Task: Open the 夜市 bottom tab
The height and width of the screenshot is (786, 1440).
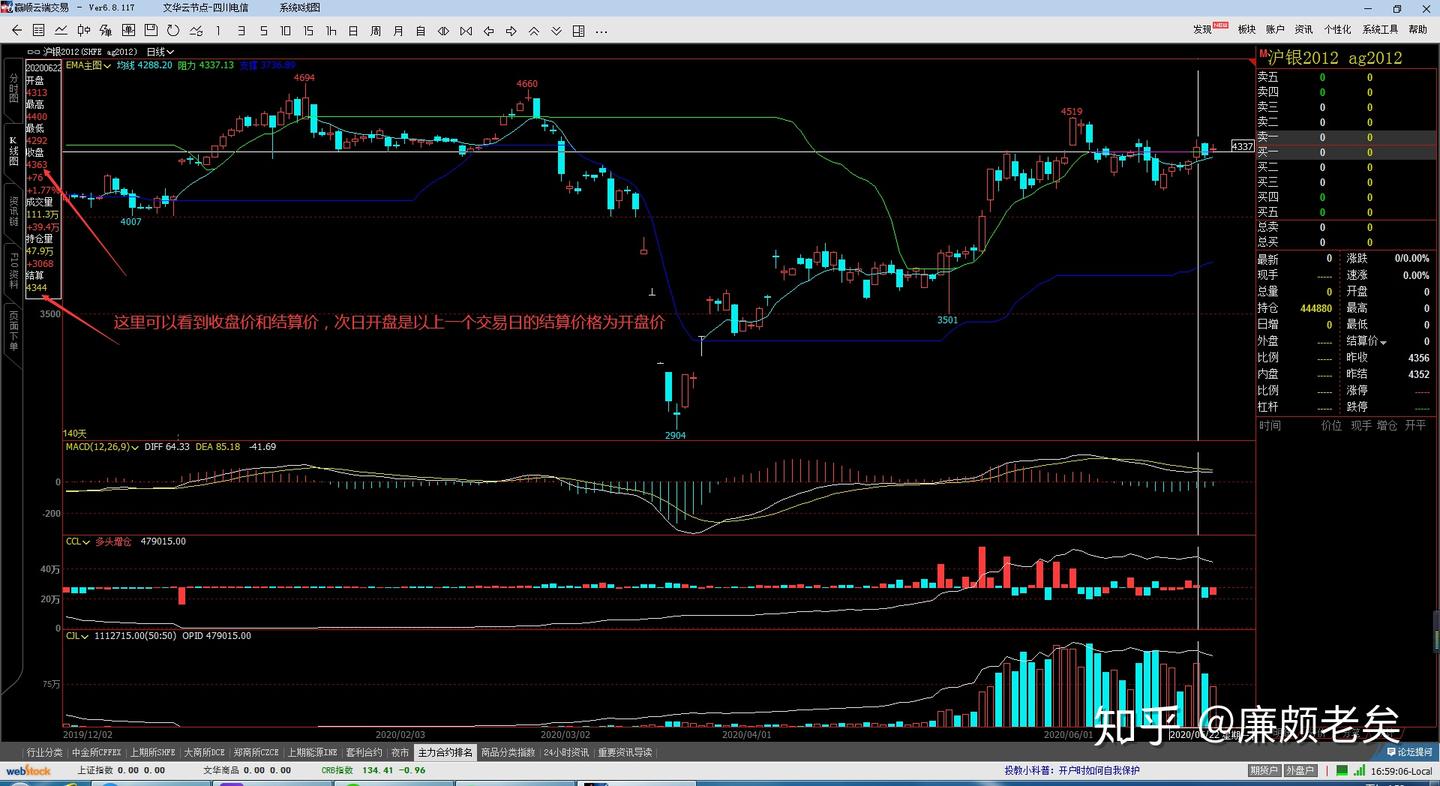Action: [x=400, y=752]
